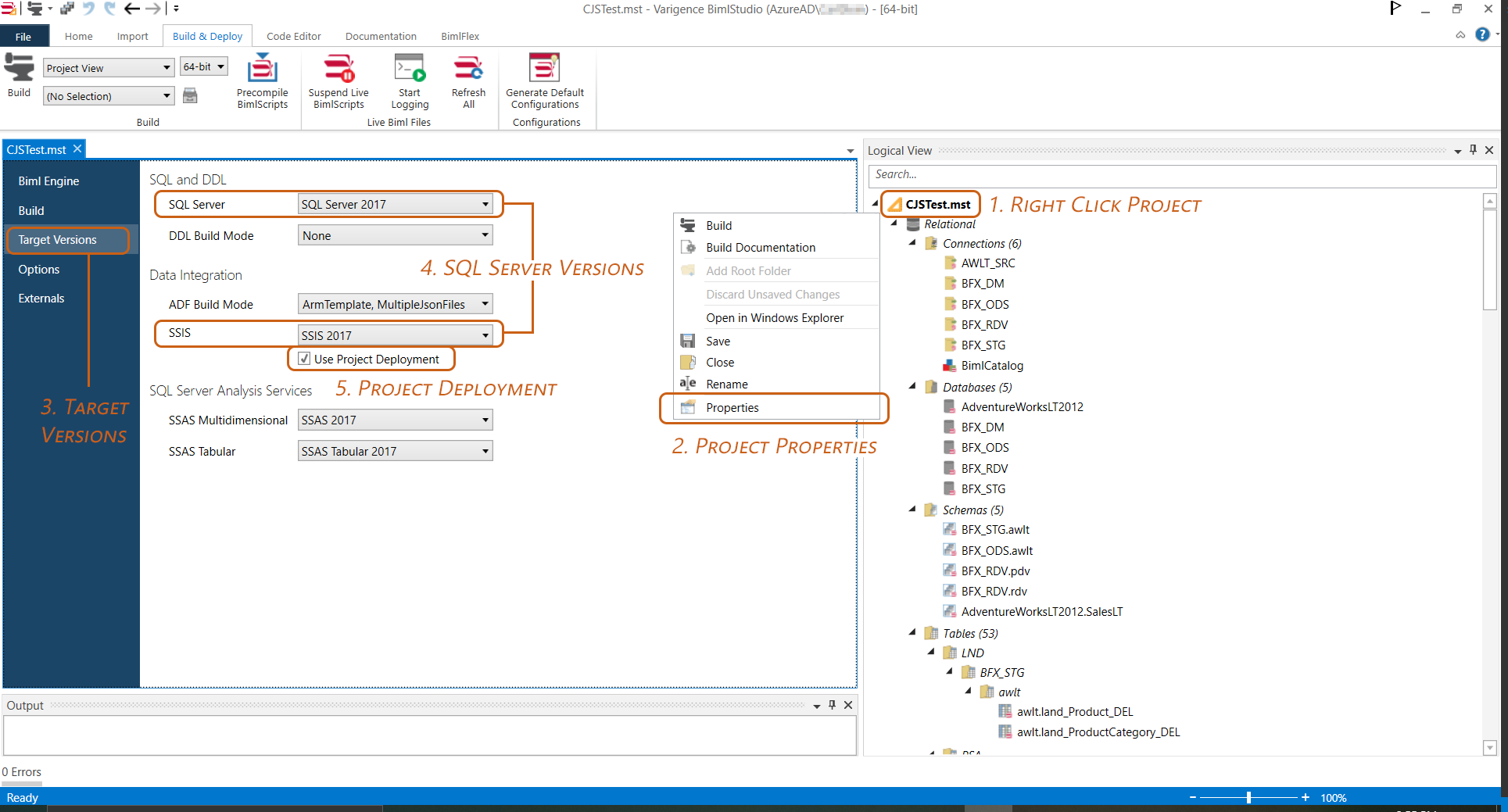
Task: Click the Precompile BimlScripts icon
Action: point(262,69)
